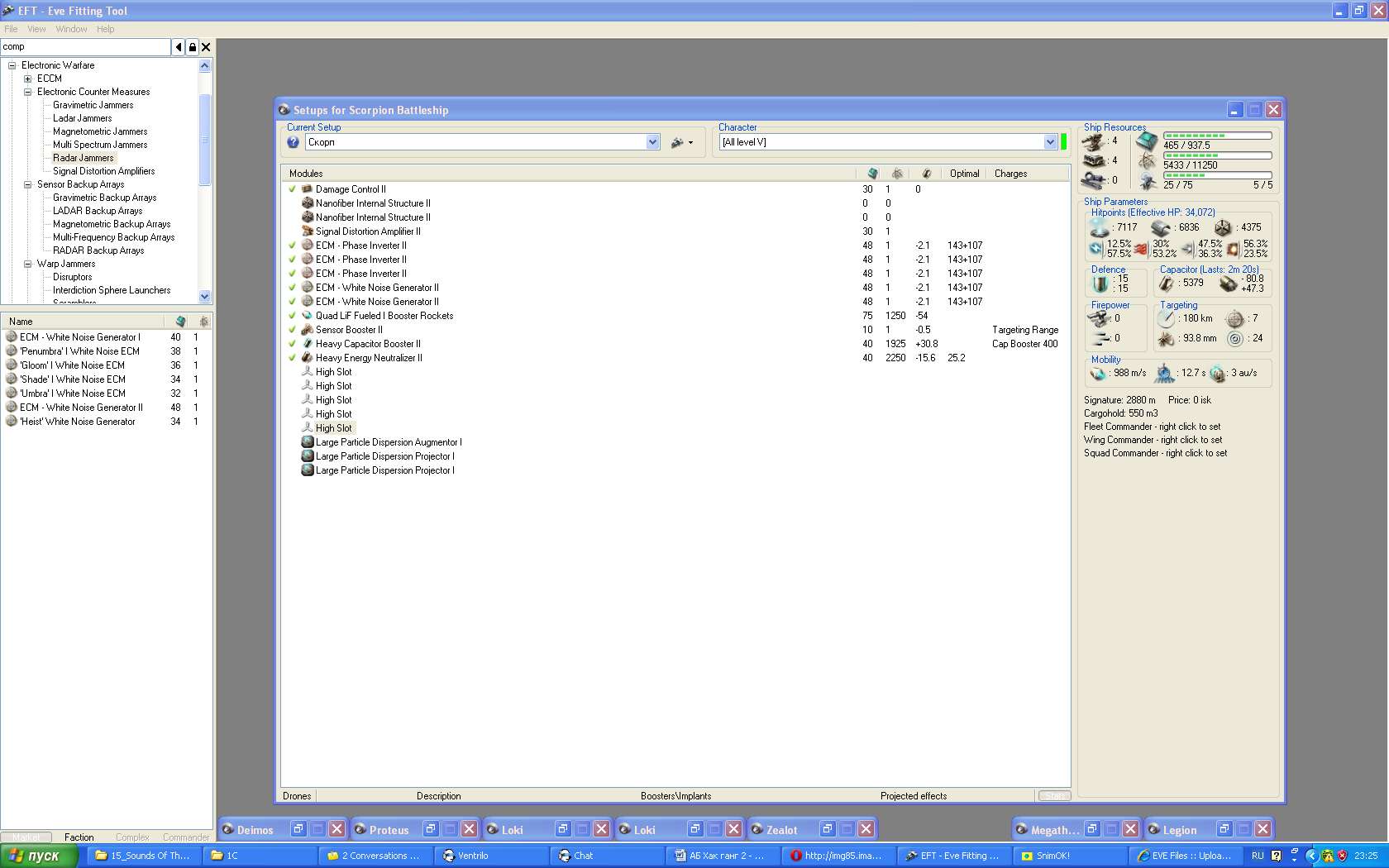Viewport: 1389px width, 868px height.
Task: Expand the ECCM tree node
Action: pyautogui.click(x=28, y=79)
